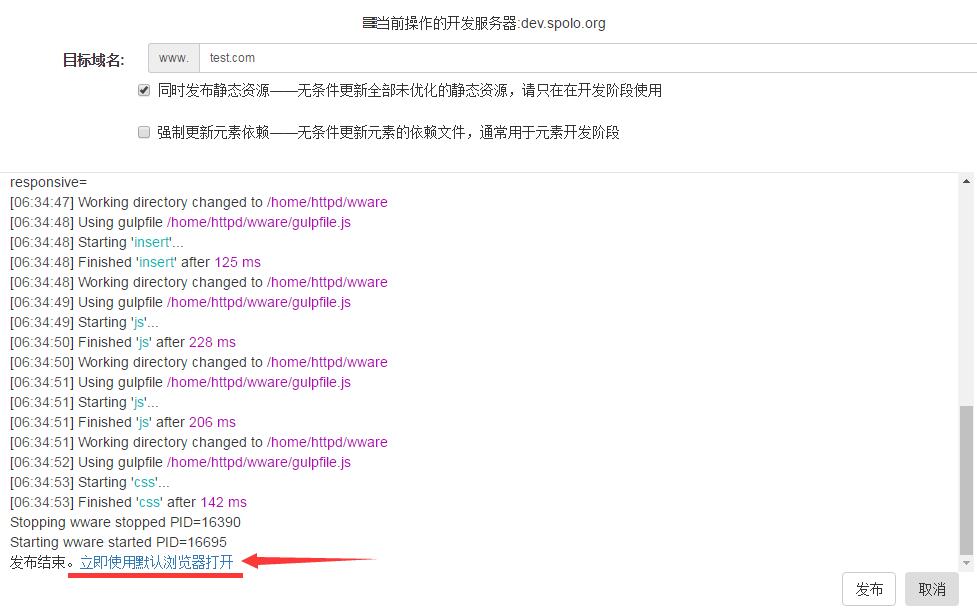Screen dimensions: 977x611
Task: Click the [06:34:49] Using gulpfile line
Action: click(181, 302)
